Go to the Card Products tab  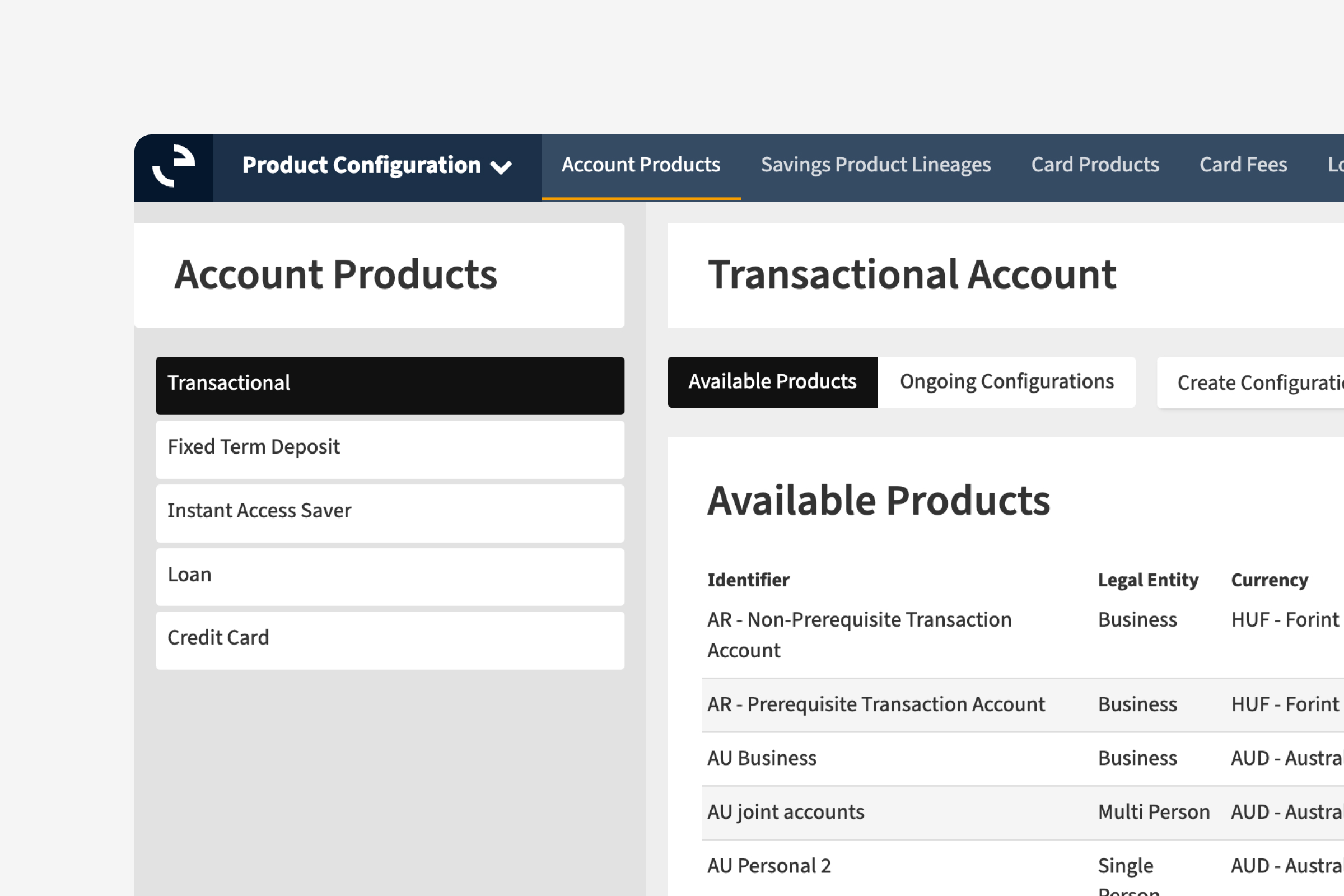1094,165
